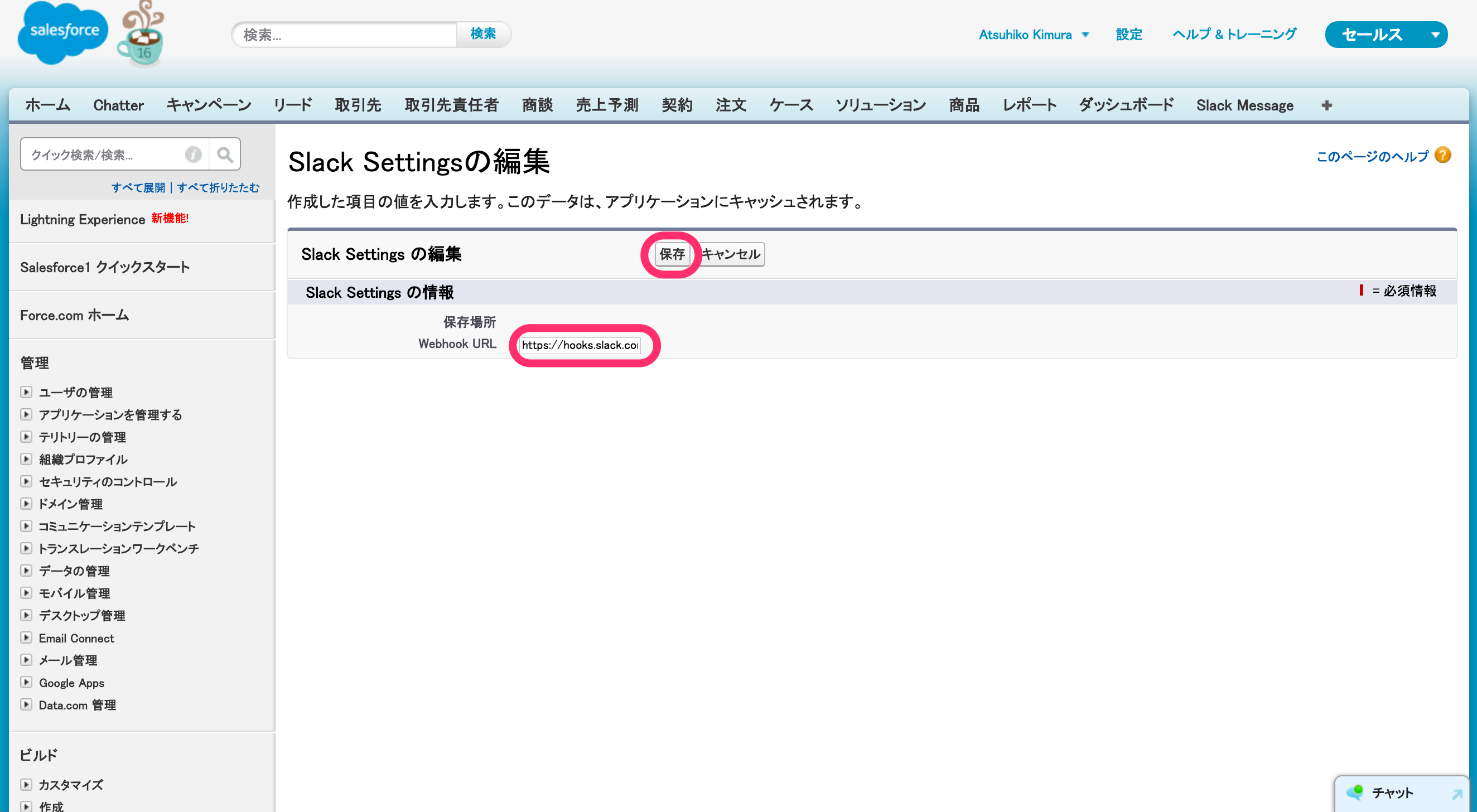Click the help question mark icon
1477x812 pixels.
1442,156
